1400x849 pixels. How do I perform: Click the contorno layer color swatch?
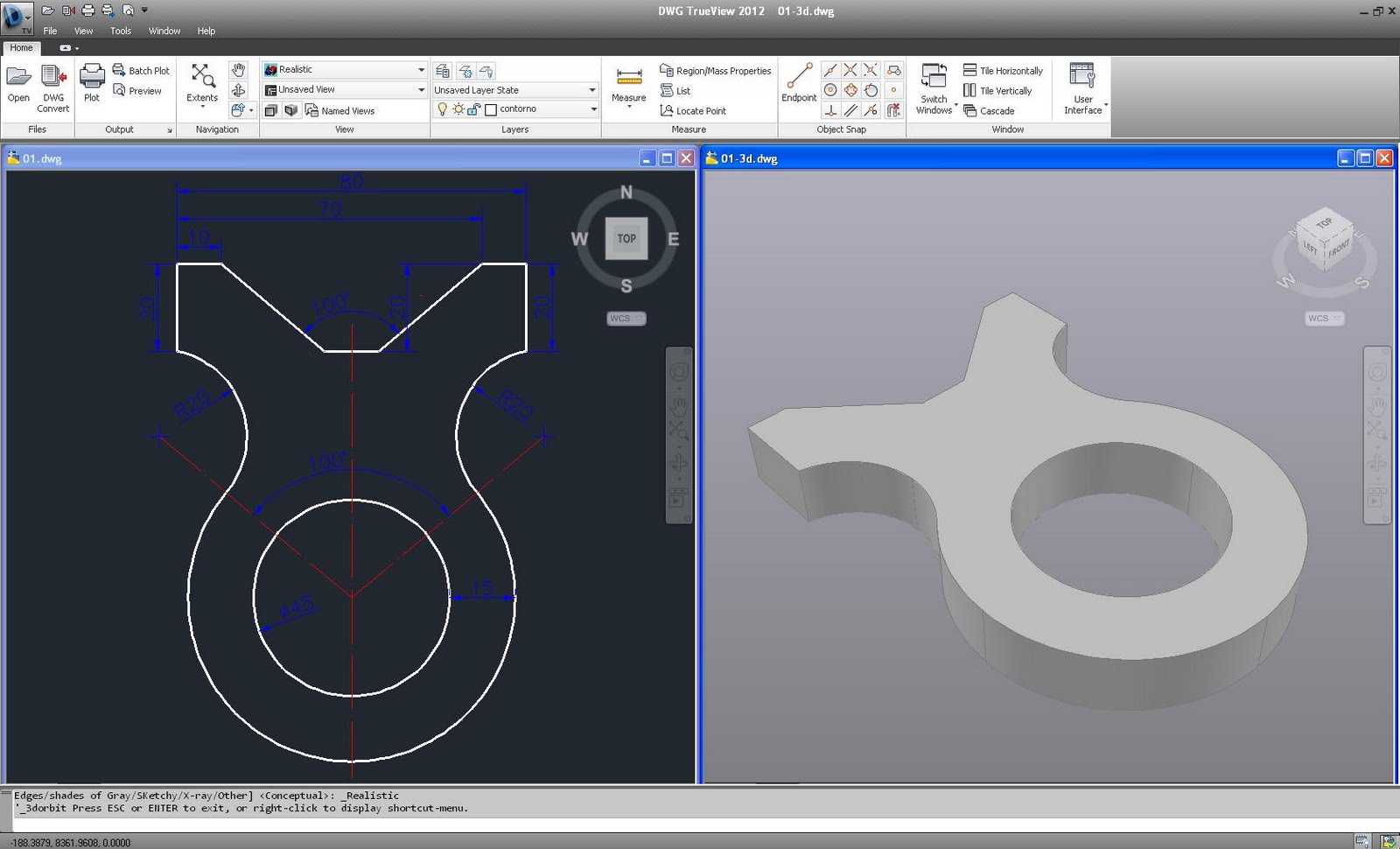point(491,109)
